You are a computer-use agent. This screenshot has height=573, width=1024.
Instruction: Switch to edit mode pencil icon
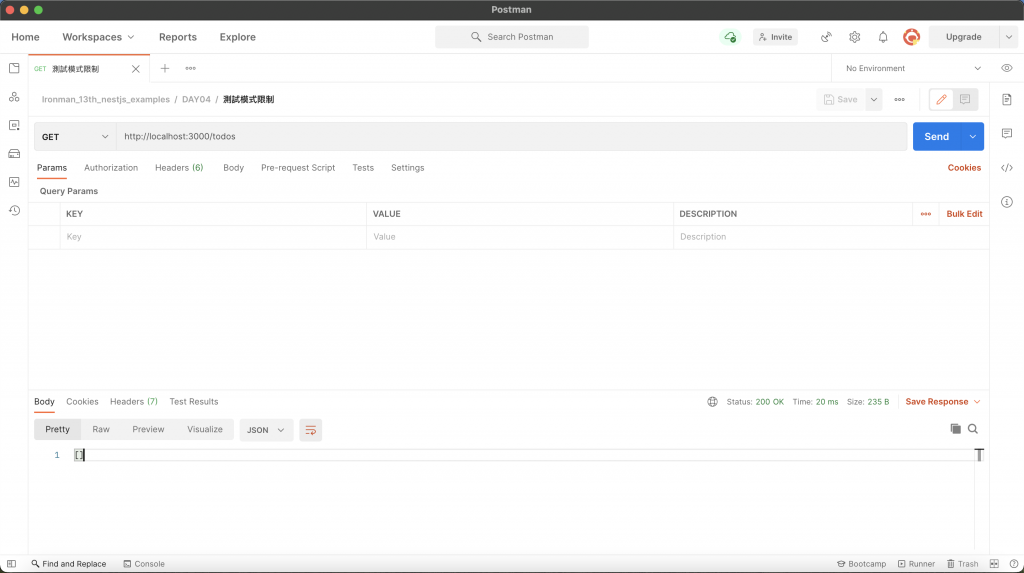tap(941, 99)
